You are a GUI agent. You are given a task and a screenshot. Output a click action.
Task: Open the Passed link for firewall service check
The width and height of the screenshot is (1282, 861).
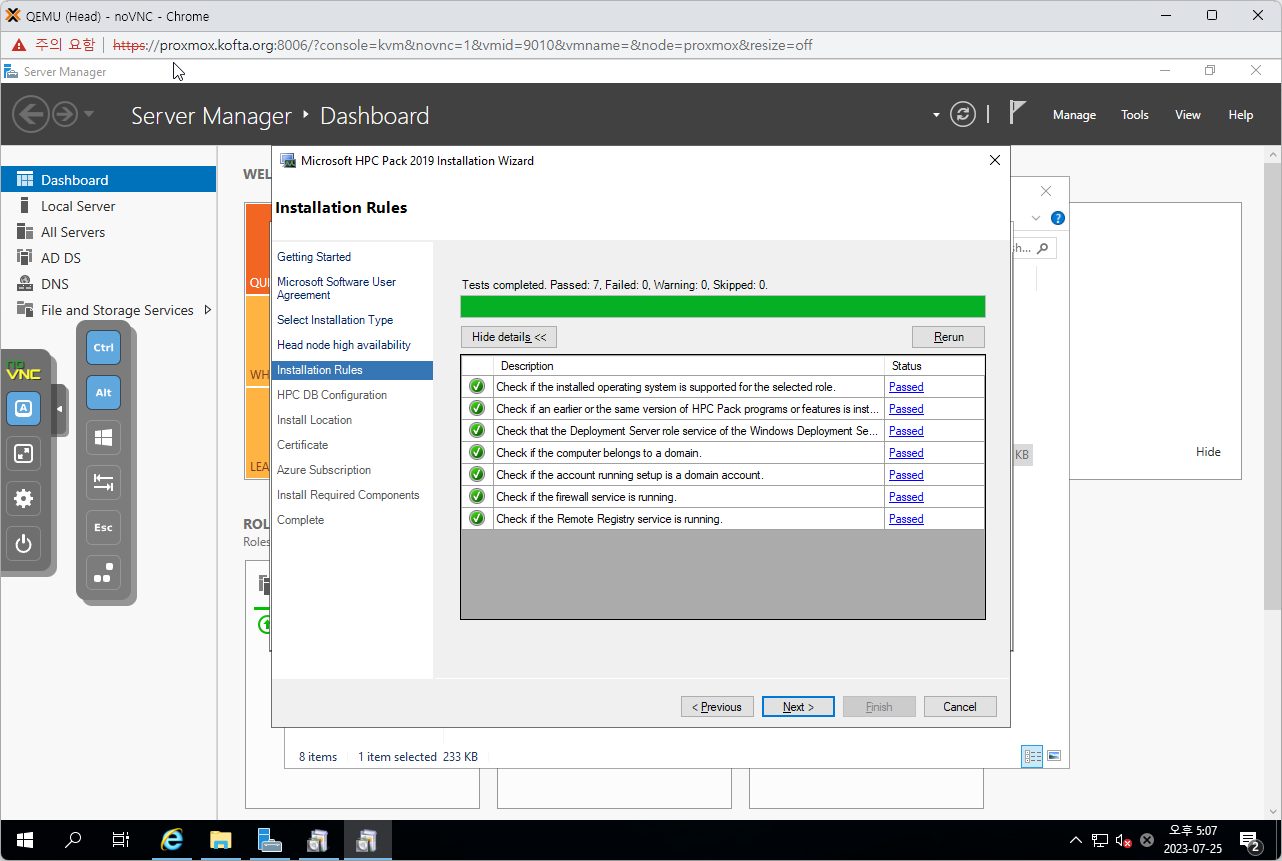[x=906, y=497]
